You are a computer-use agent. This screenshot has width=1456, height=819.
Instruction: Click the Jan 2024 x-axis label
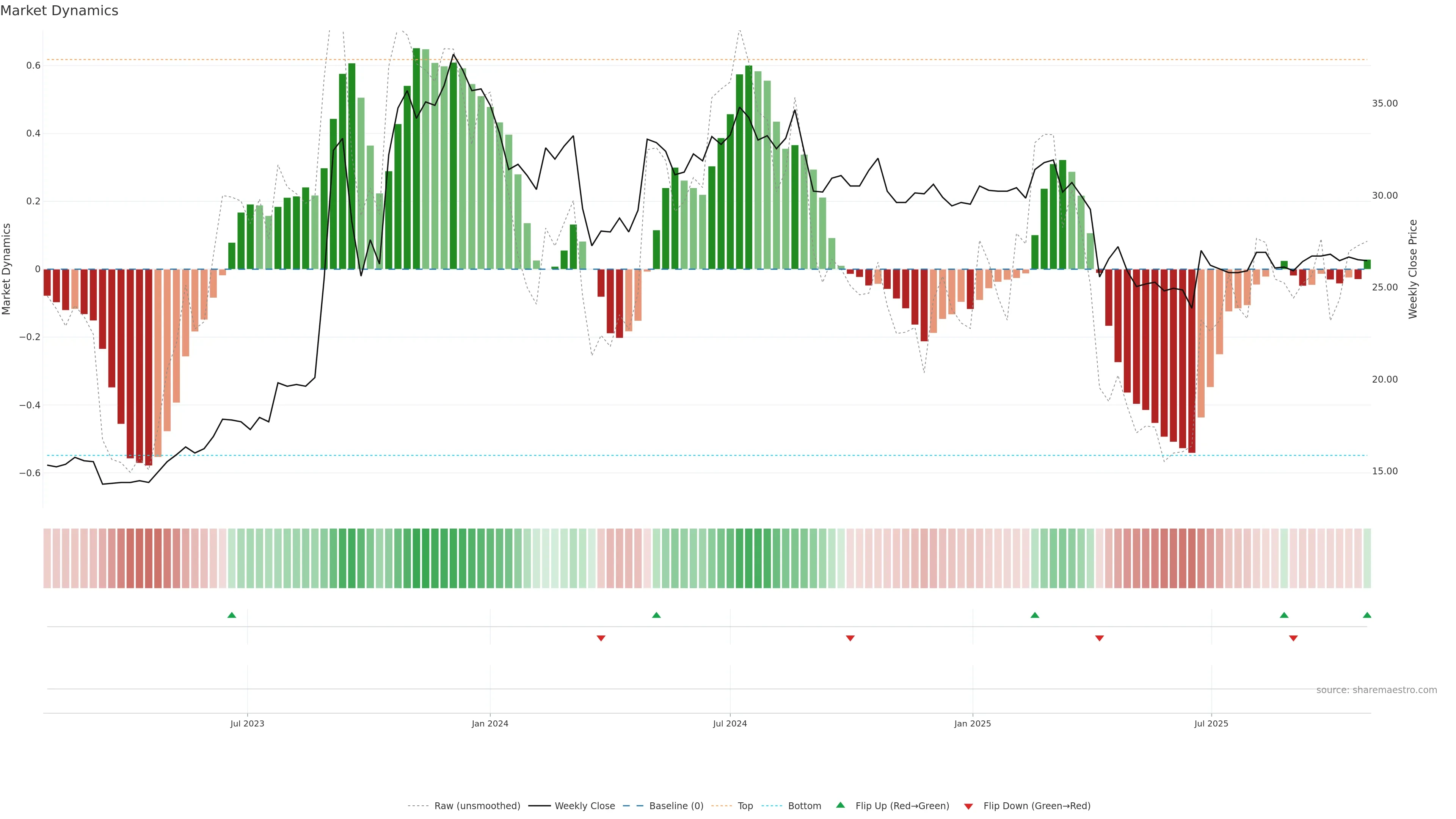click(490, 723)
